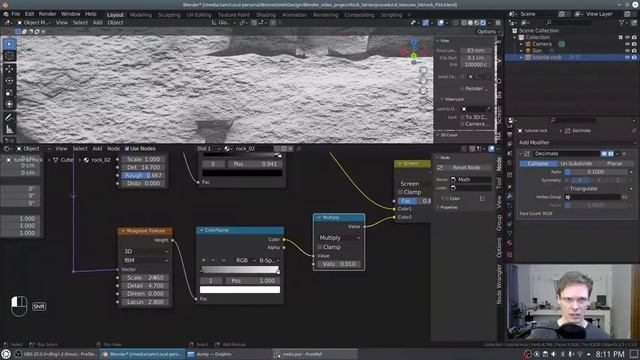This screenshot has width=640, height=360.
Task: Enable Triangulate in Decimate modifier
Action: 567,189
